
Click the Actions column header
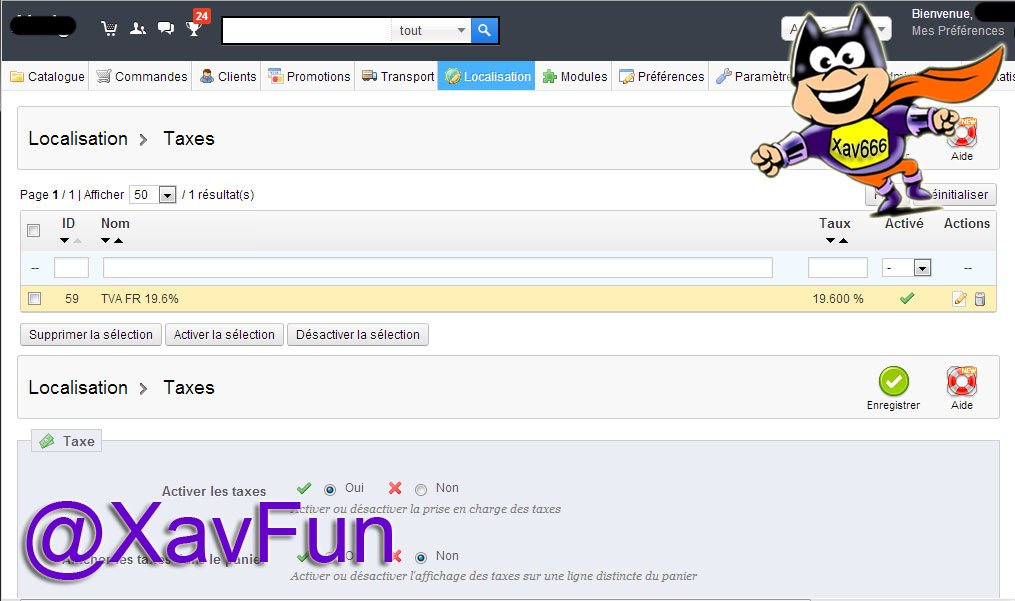[x=967, y=223]
